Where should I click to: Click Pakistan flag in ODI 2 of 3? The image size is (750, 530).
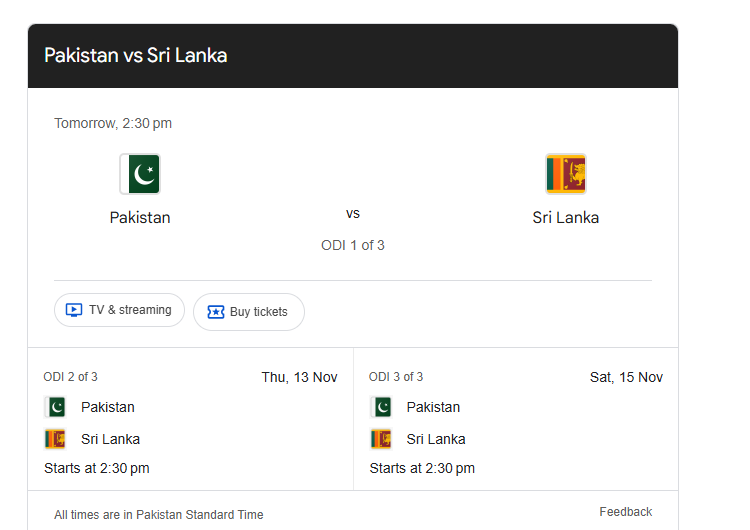(55, 407)
